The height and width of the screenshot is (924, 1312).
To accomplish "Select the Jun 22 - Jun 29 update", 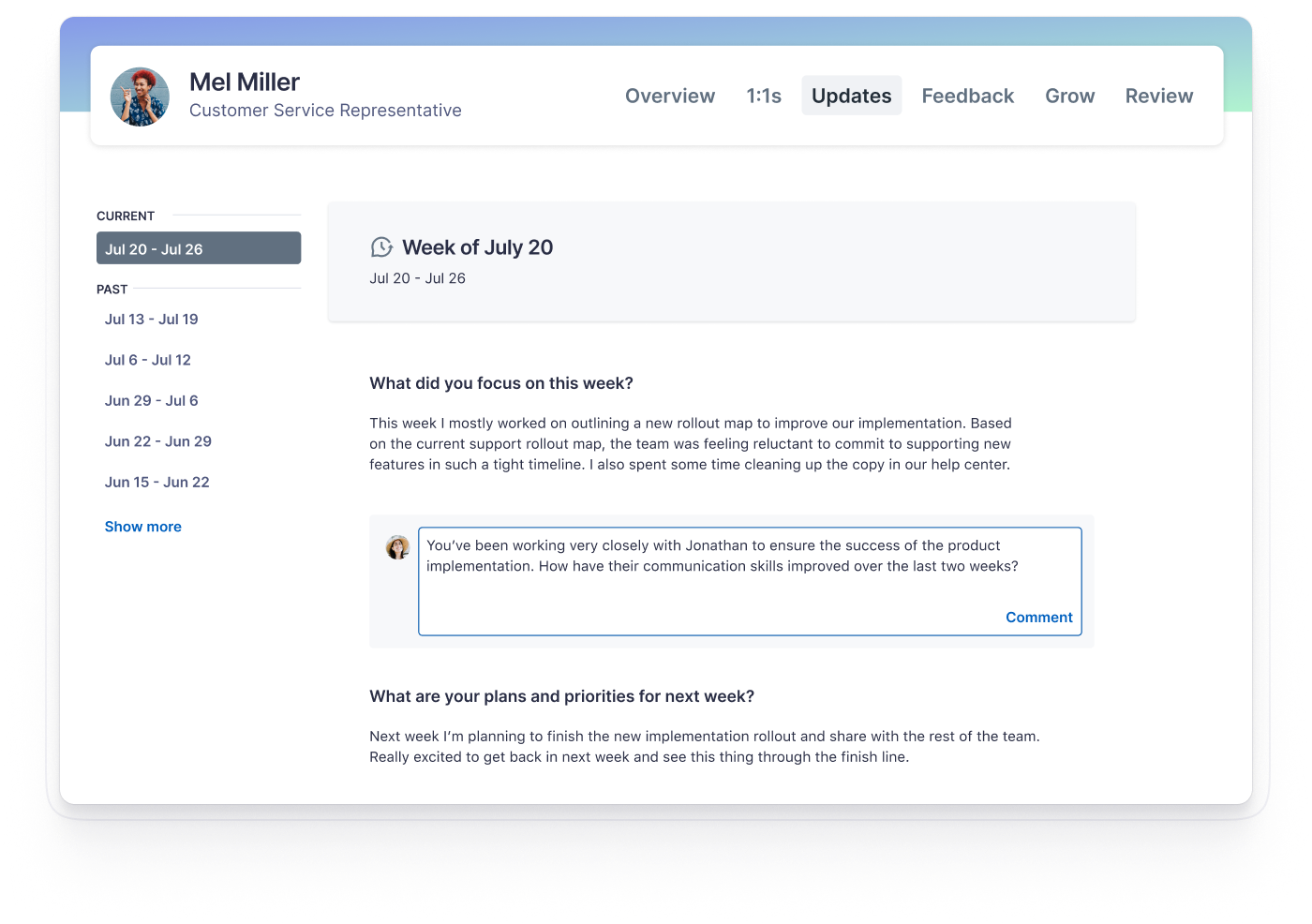I will click(158, 441).
